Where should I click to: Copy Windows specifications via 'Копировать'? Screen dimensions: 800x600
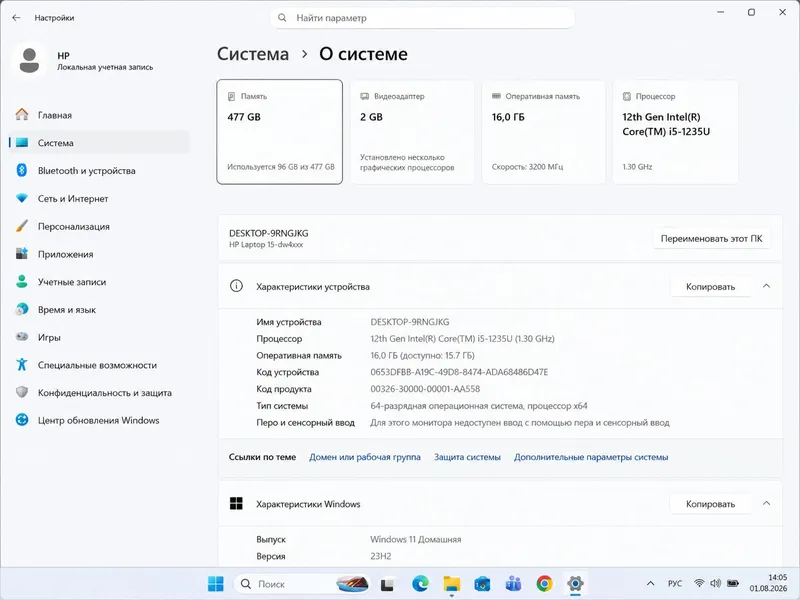coord(710,504)
